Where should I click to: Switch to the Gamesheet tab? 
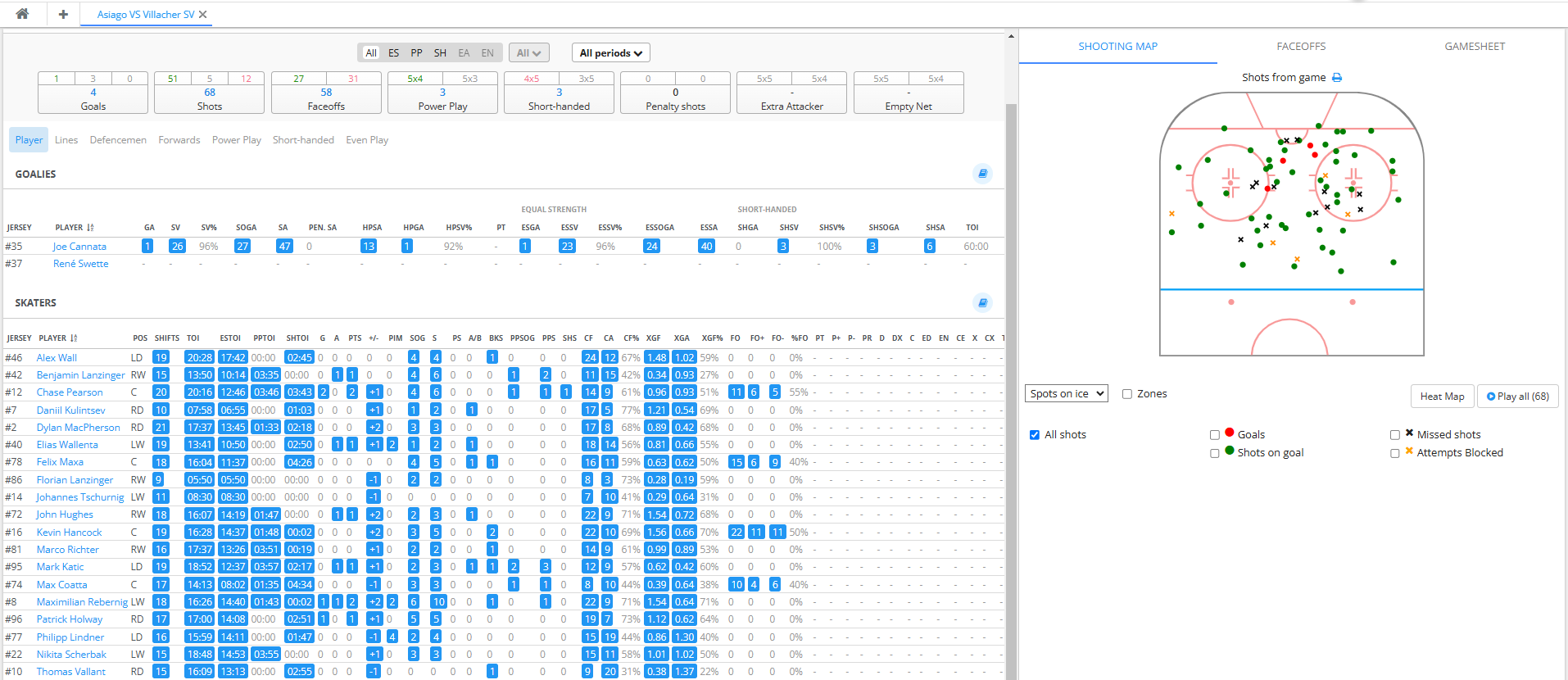pyautogui.click(x=1475, y=47)
